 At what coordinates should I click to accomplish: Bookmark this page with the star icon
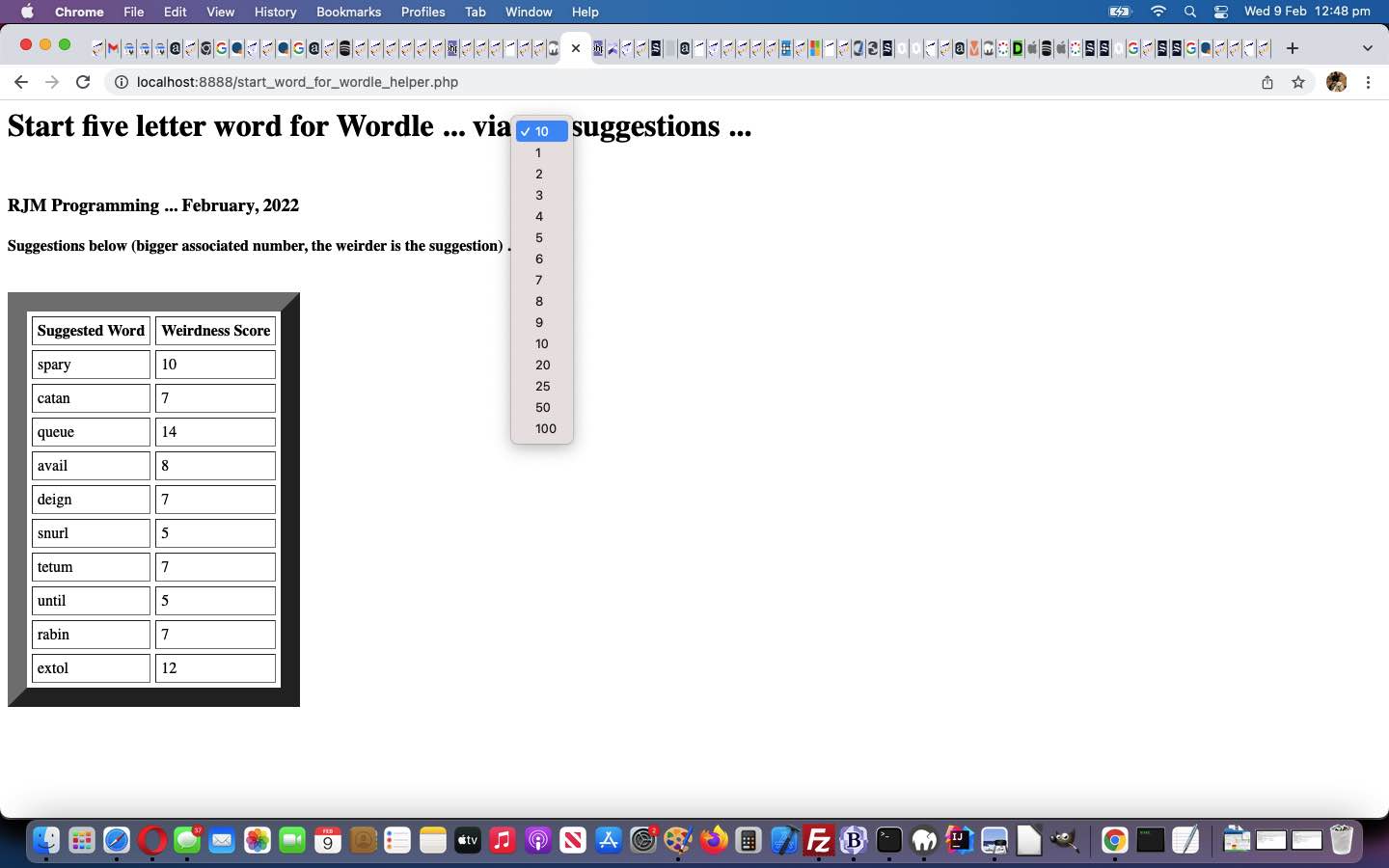tap(1298, 82)
